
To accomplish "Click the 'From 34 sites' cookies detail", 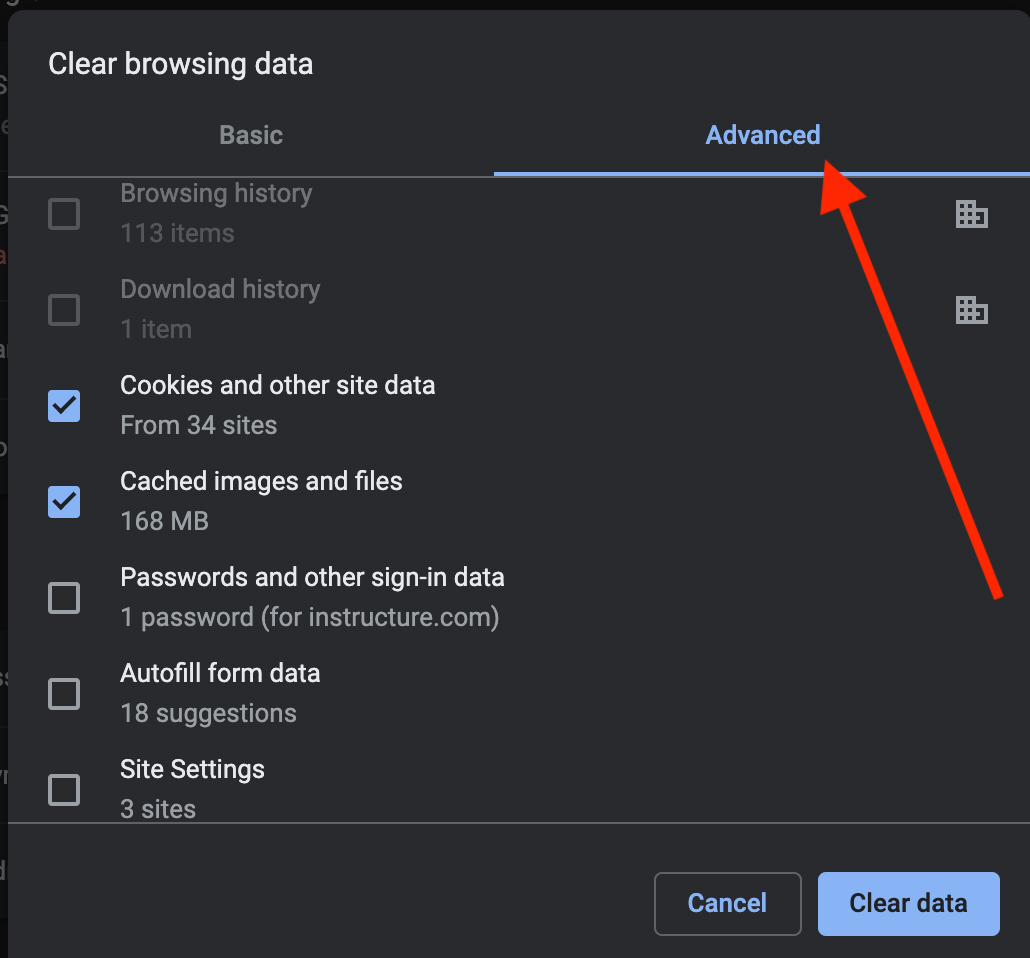I will coord(198,426).
